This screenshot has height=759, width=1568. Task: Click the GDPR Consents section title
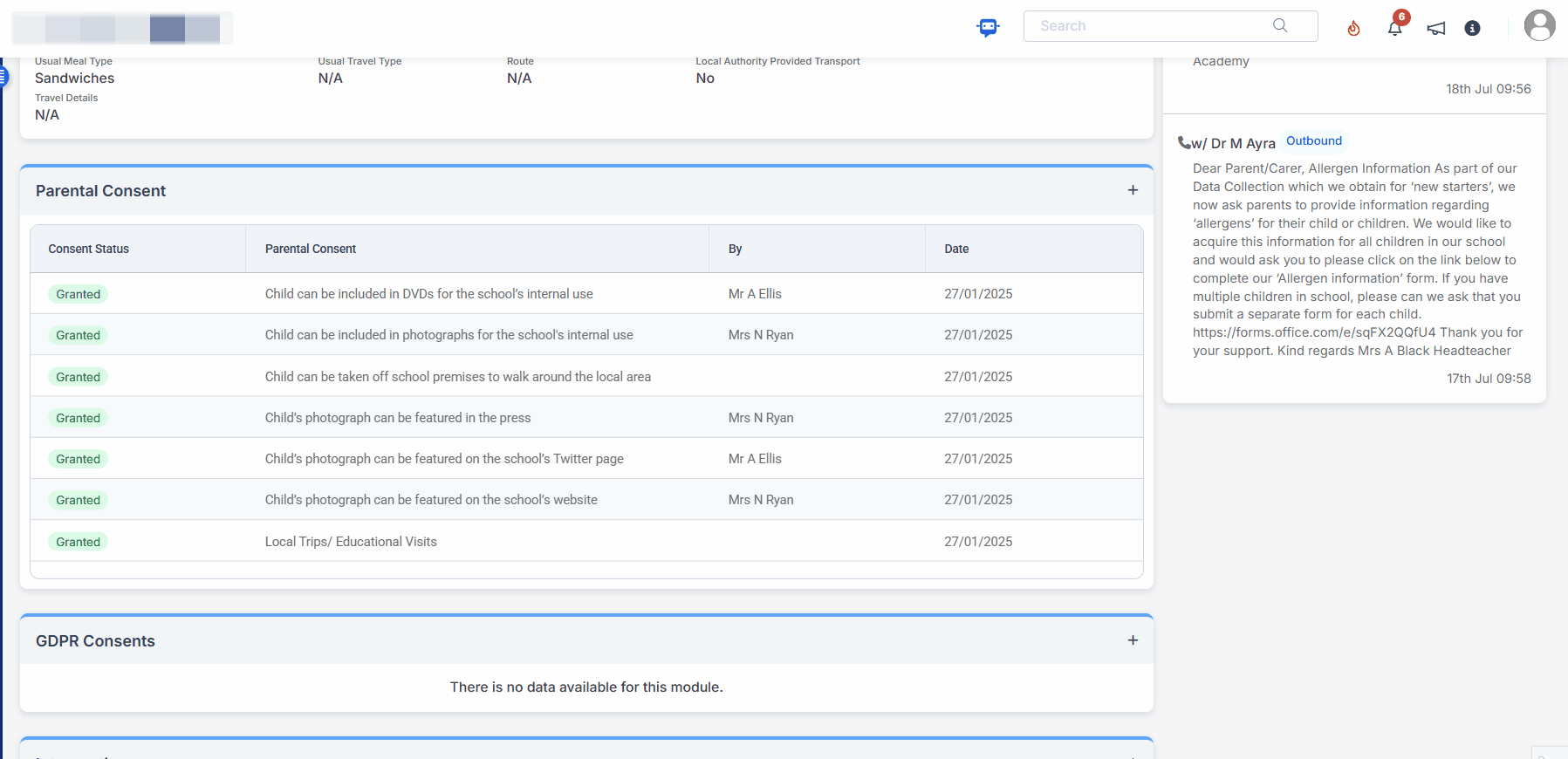(95, 641)
